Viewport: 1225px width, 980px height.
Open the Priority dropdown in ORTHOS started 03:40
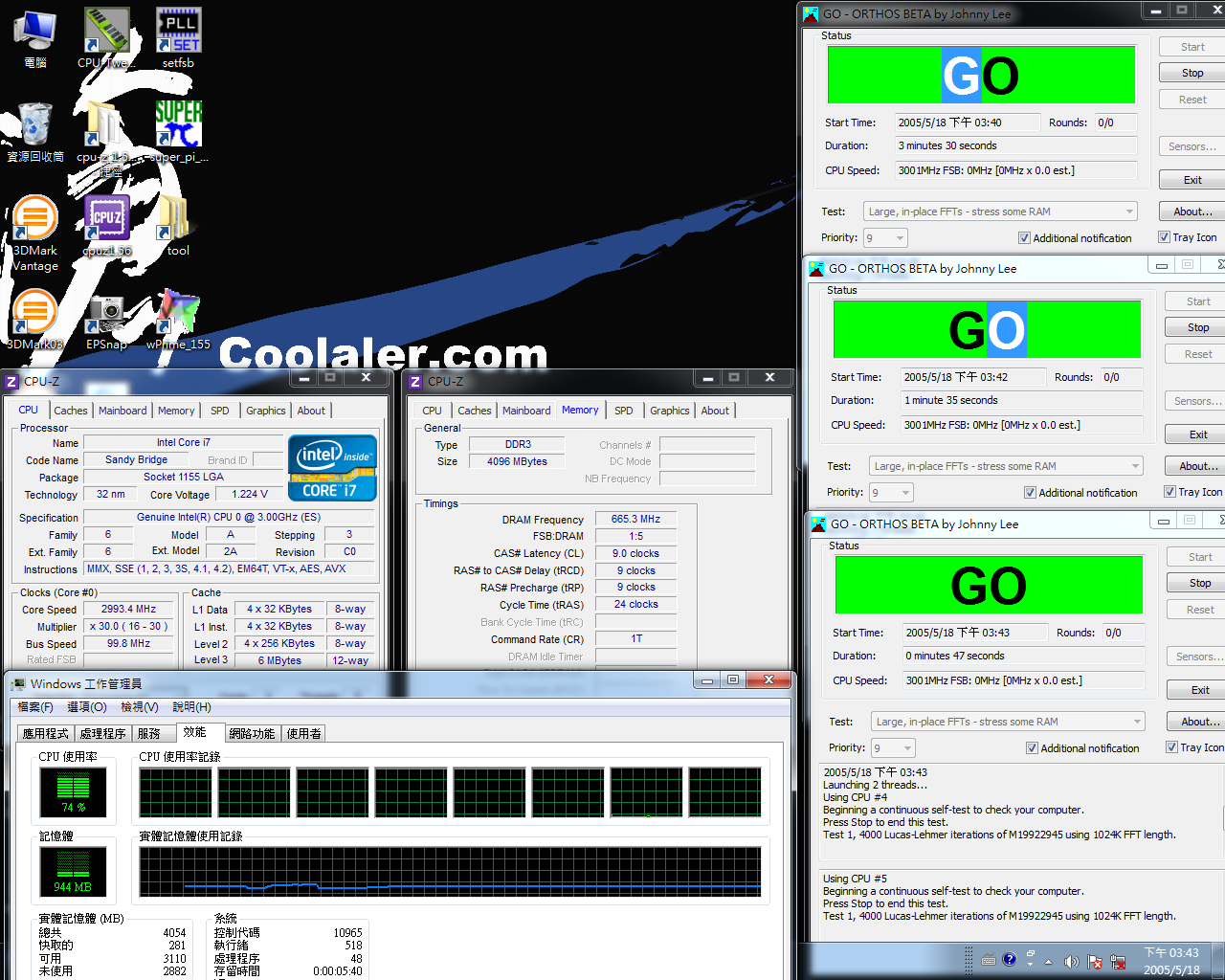point(884,237)
